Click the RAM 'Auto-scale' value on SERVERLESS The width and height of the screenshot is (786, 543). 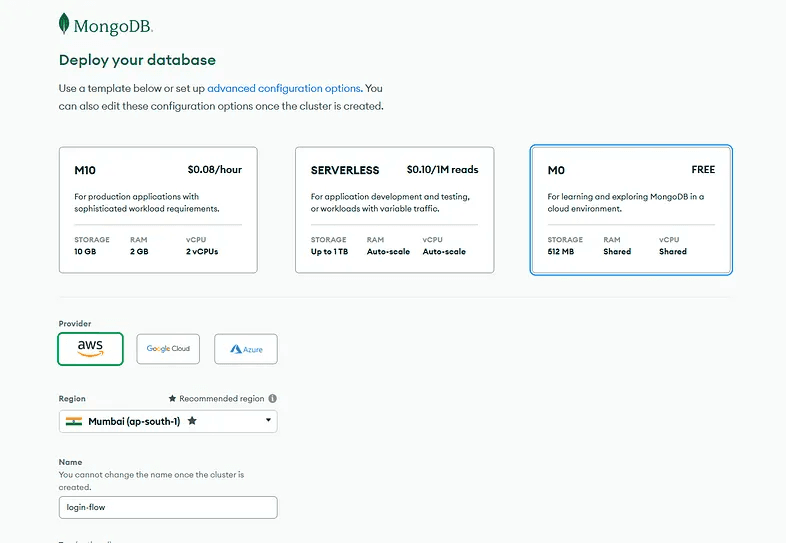[x=388, y=251]
